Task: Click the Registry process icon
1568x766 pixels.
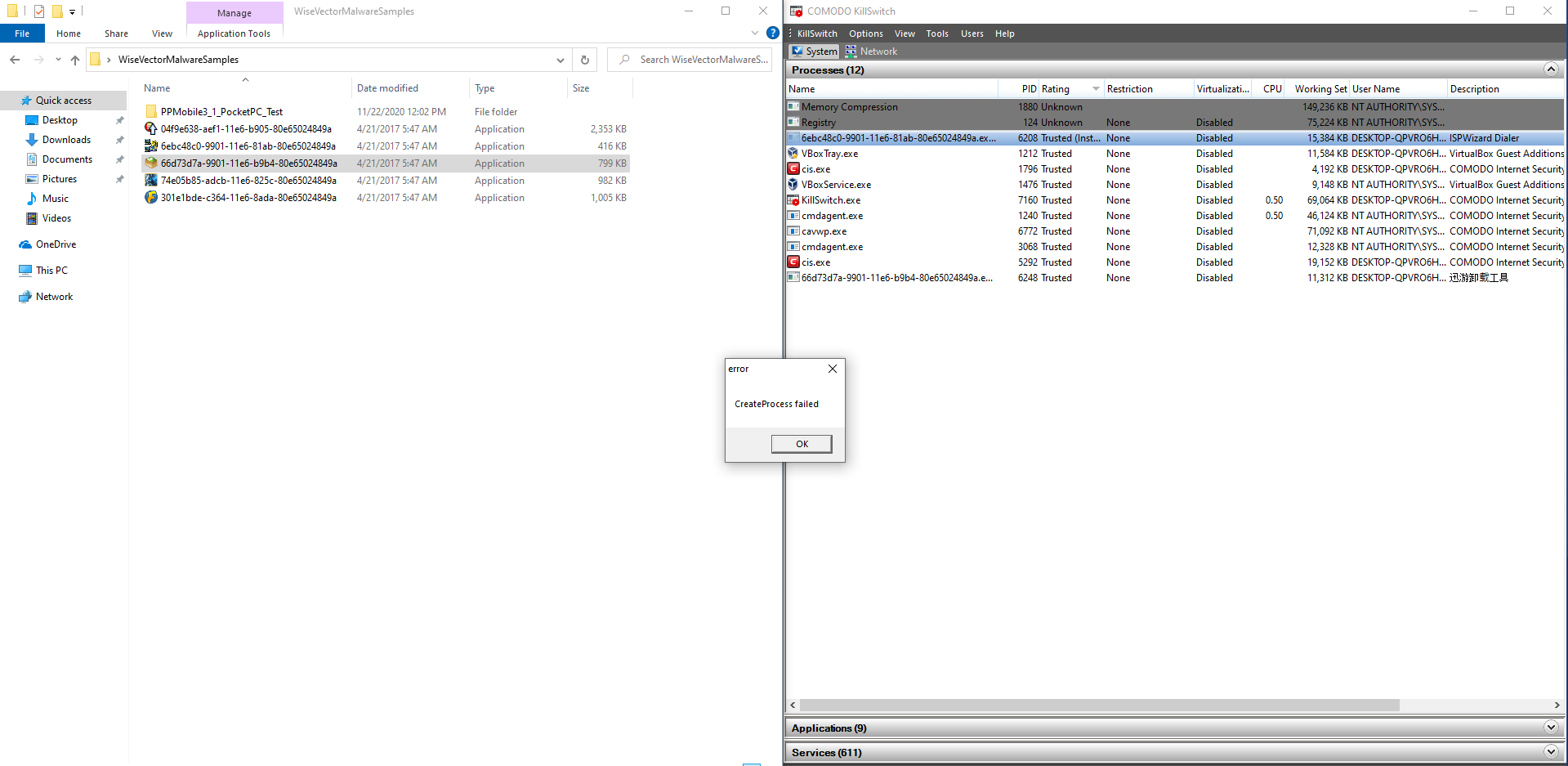Action: [x=793, y=123]
